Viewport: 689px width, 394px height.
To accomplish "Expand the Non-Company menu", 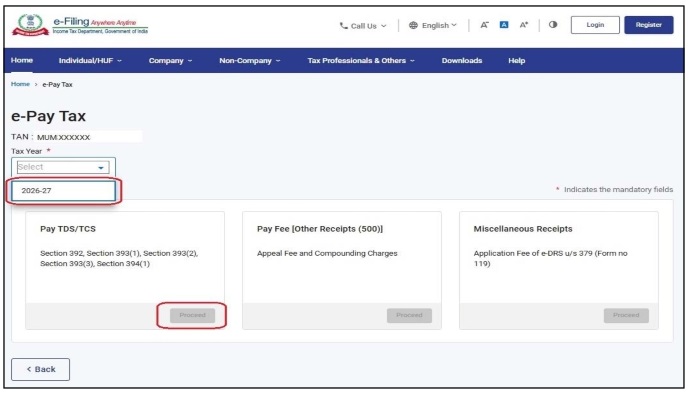I will (250, 61).
